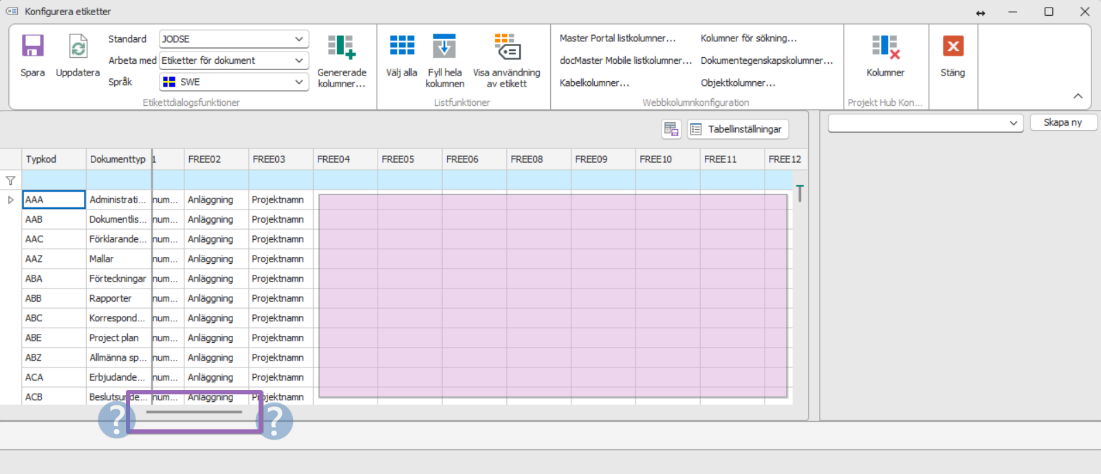Select the ABA typkod cell
The image size is (1101, 474).
pos(53,278)
